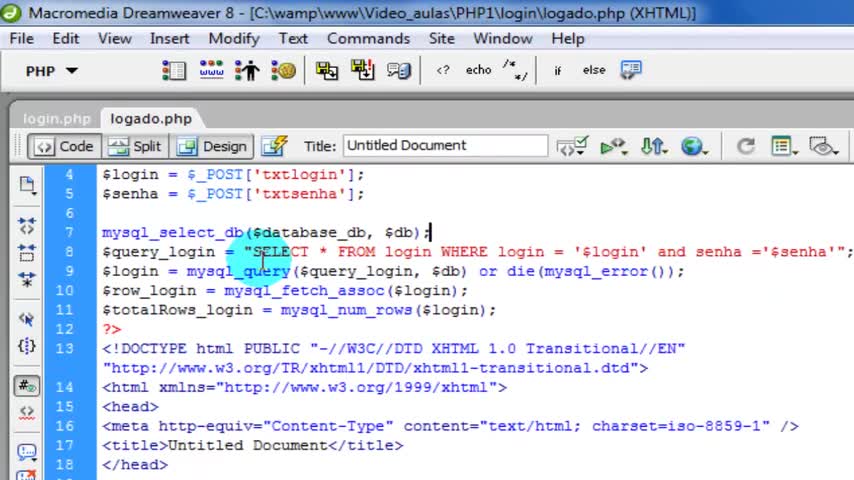Insert PHP Form Variables icon
The height and width of the screenshot is (480, 854).
pos(174,70)
